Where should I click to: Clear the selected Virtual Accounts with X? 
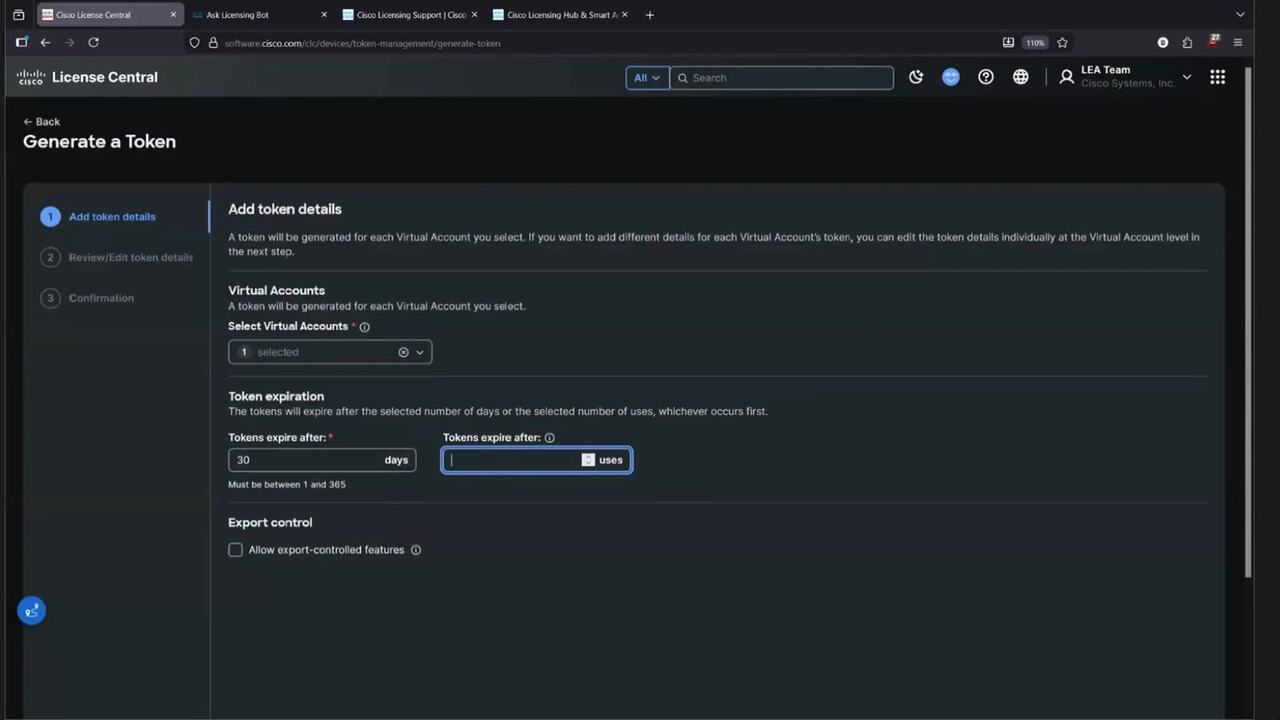(404, 352)
